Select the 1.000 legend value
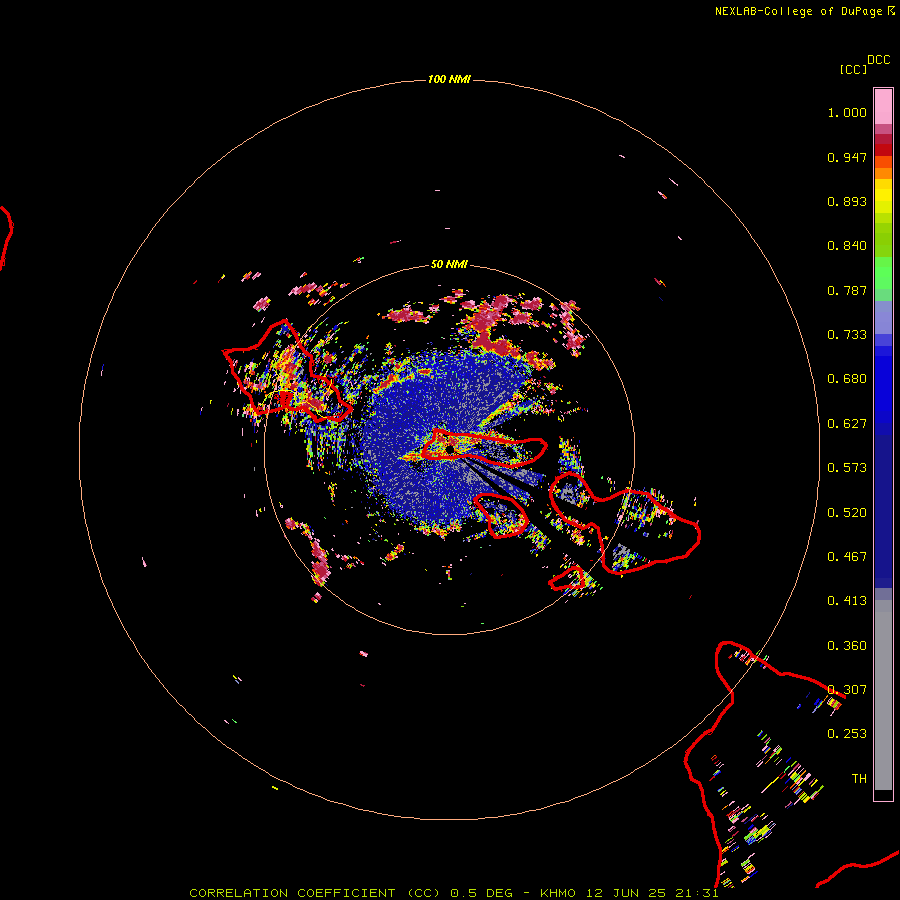The width and height of the screenshot is (900, 900). [847, 112]
